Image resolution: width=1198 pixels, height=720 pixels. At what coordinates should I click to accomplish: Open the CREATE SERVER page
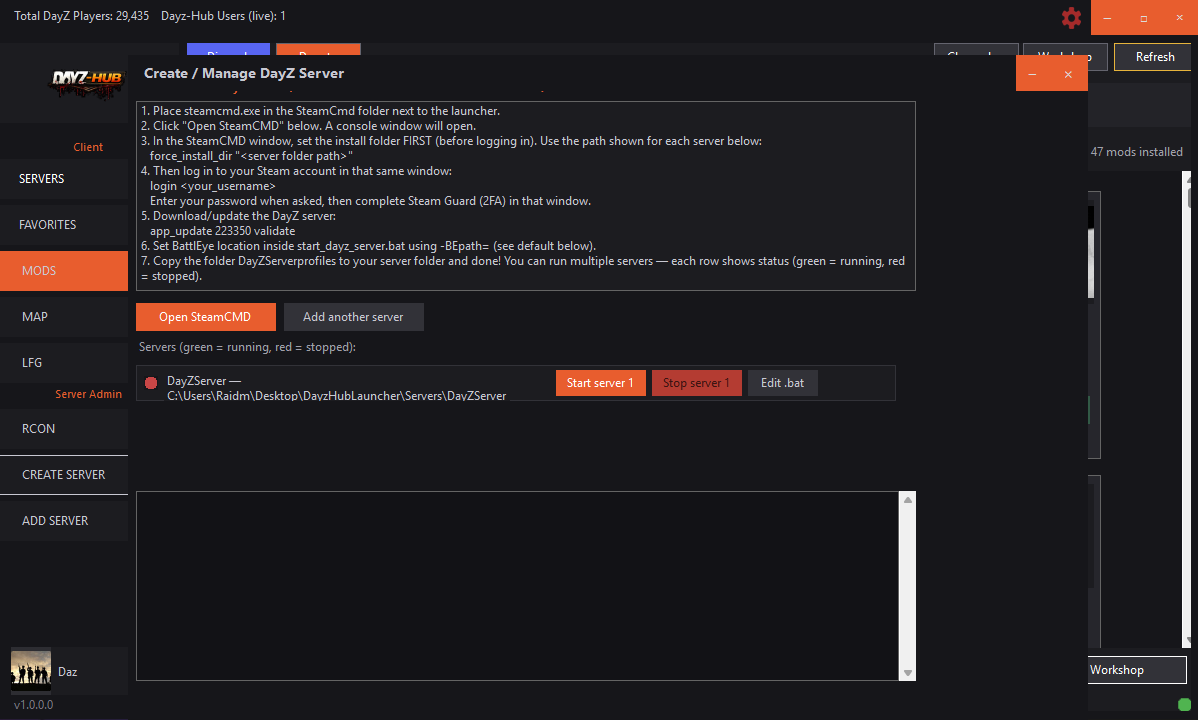pos(63,474)
